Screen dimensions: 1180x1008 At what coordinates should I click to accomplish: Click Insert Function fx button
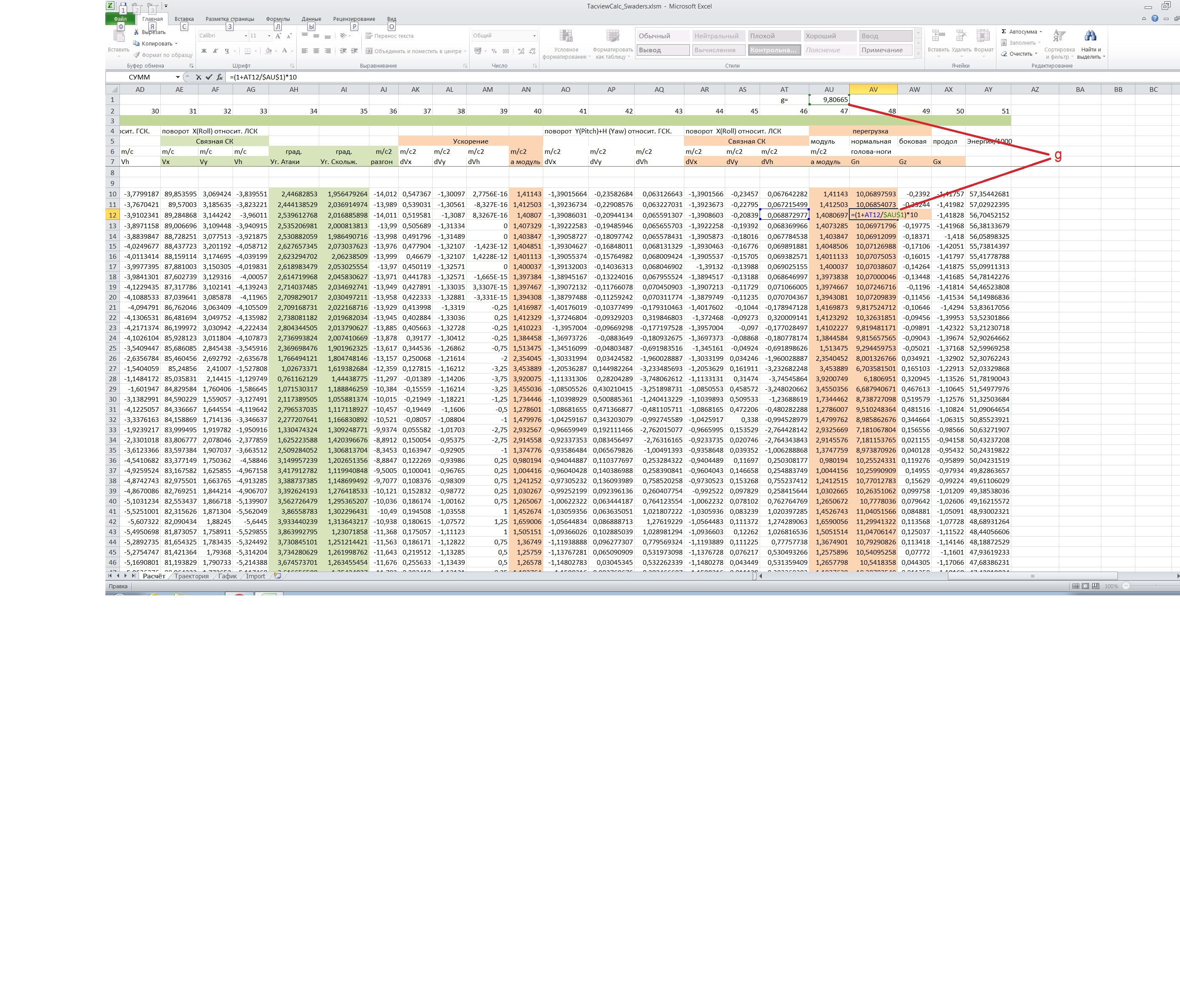(x=219, y=77)
